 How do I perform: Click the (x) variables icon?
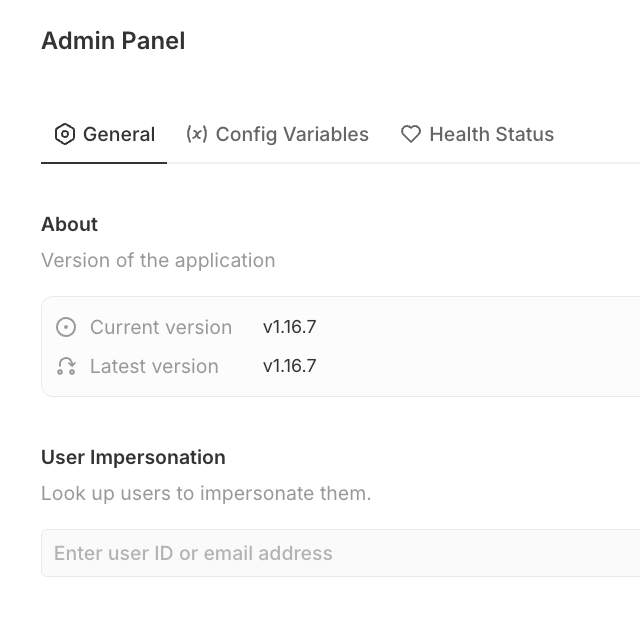pos(197,134)
